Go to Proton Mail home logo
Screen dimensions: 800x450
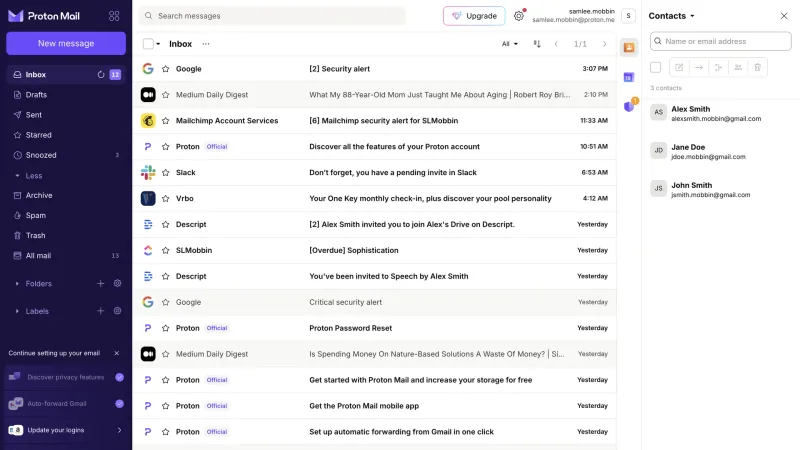(44, 16)
